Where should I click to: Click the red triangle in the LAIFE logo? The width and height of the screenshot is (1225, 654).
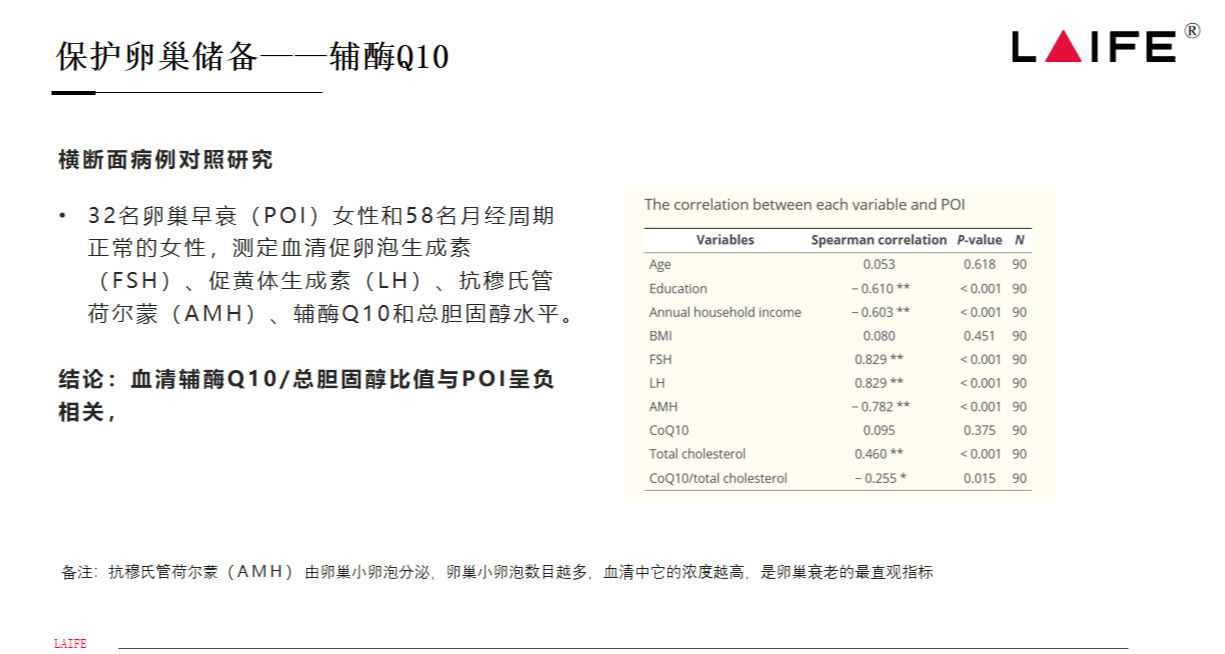point(1063,47)
